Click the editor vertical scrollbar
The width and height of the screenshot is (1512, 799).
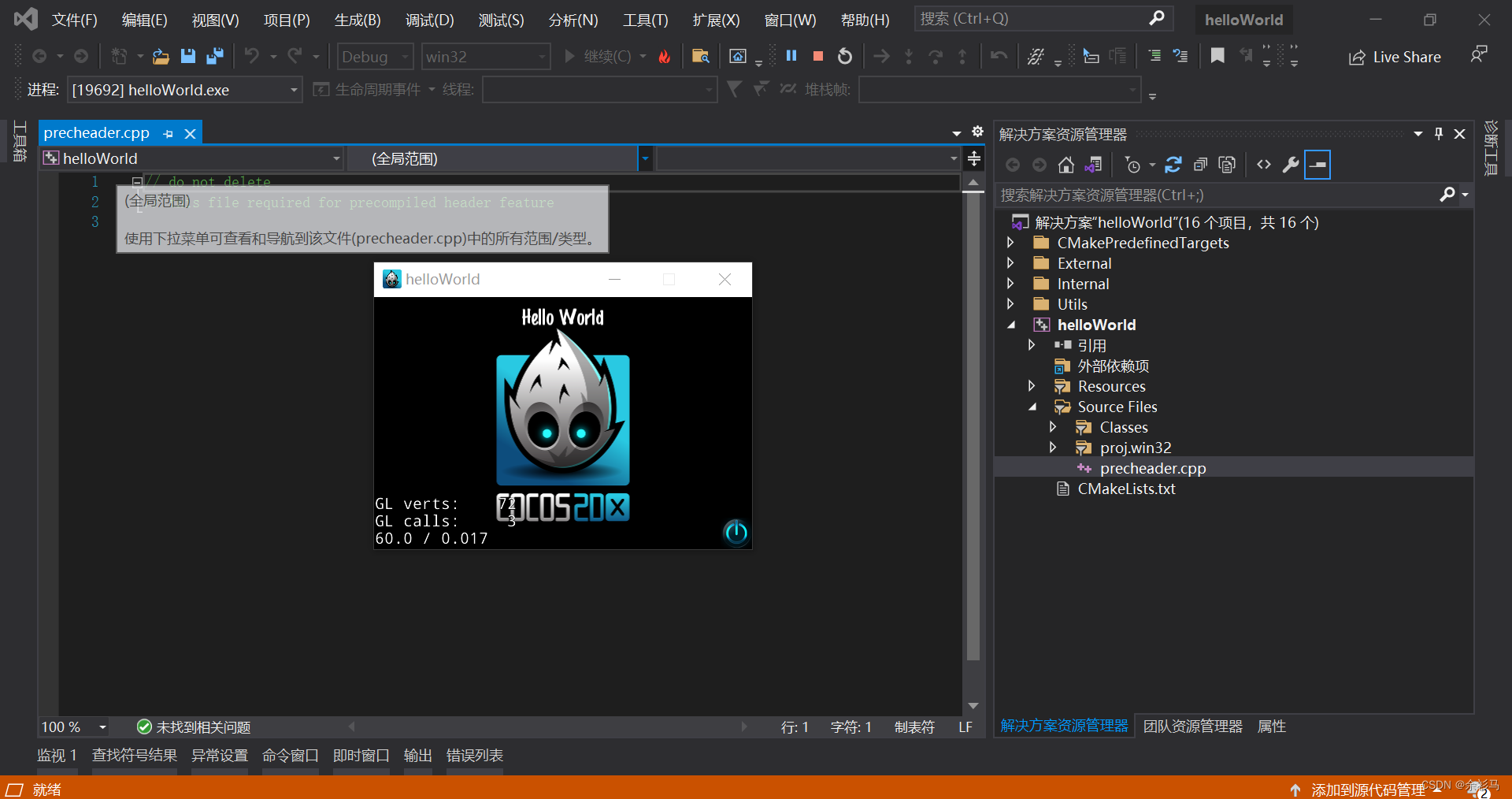click(x=973, y=426)
